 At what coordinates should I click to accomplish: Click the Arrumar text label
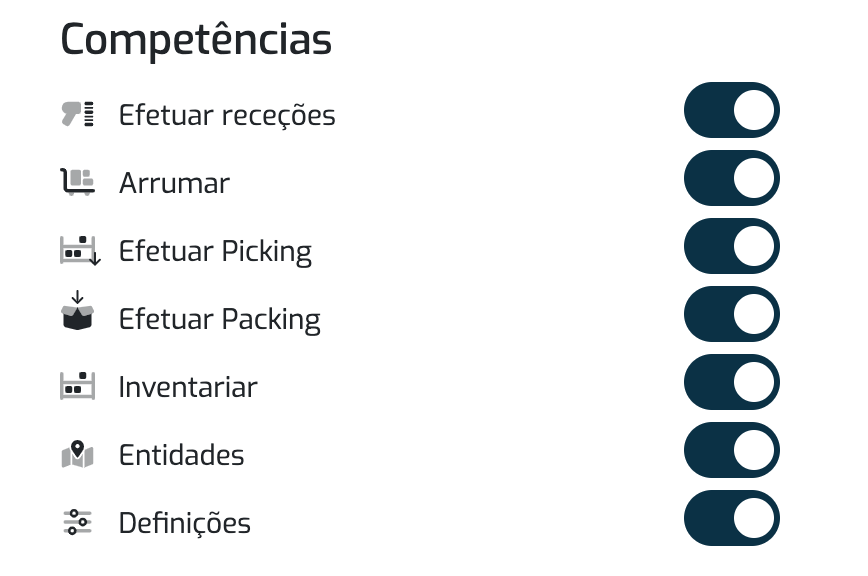[x=174, y=183]
